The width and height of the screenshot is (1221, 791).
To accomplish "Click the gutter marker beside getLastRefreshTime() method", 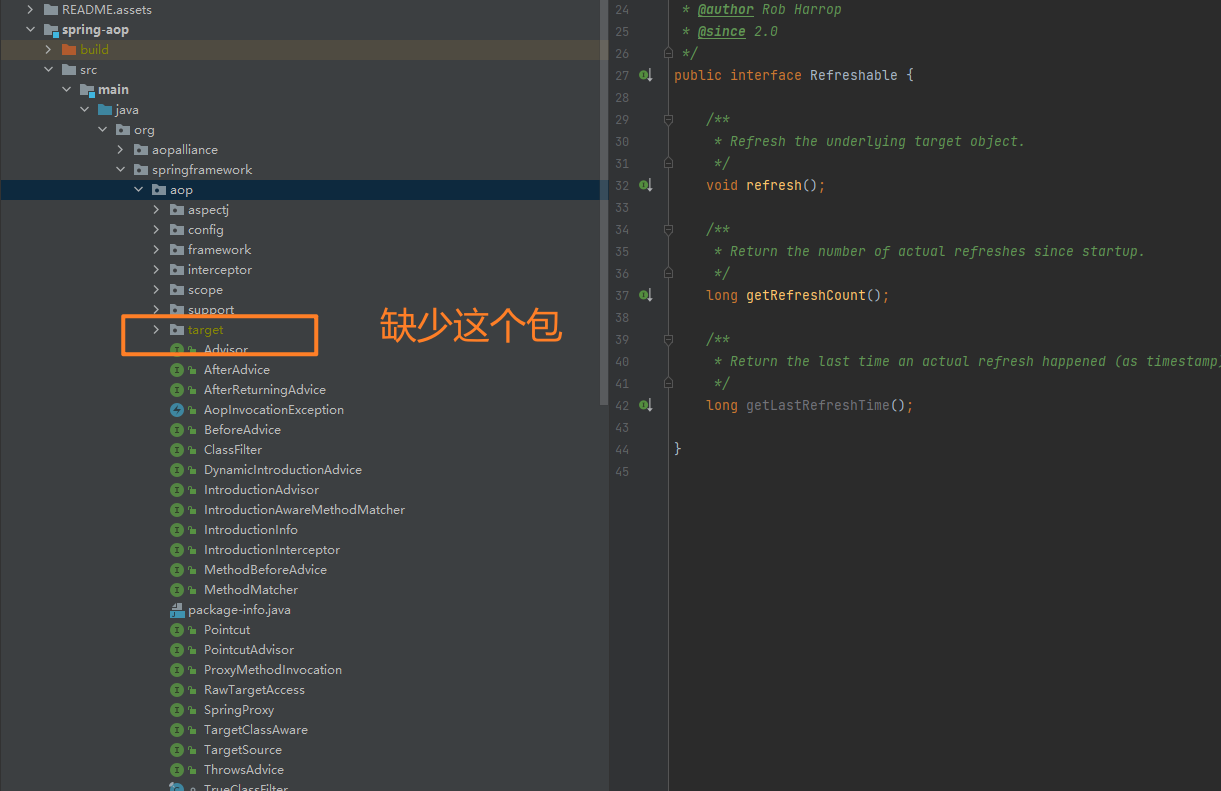I will coord(645,406).
